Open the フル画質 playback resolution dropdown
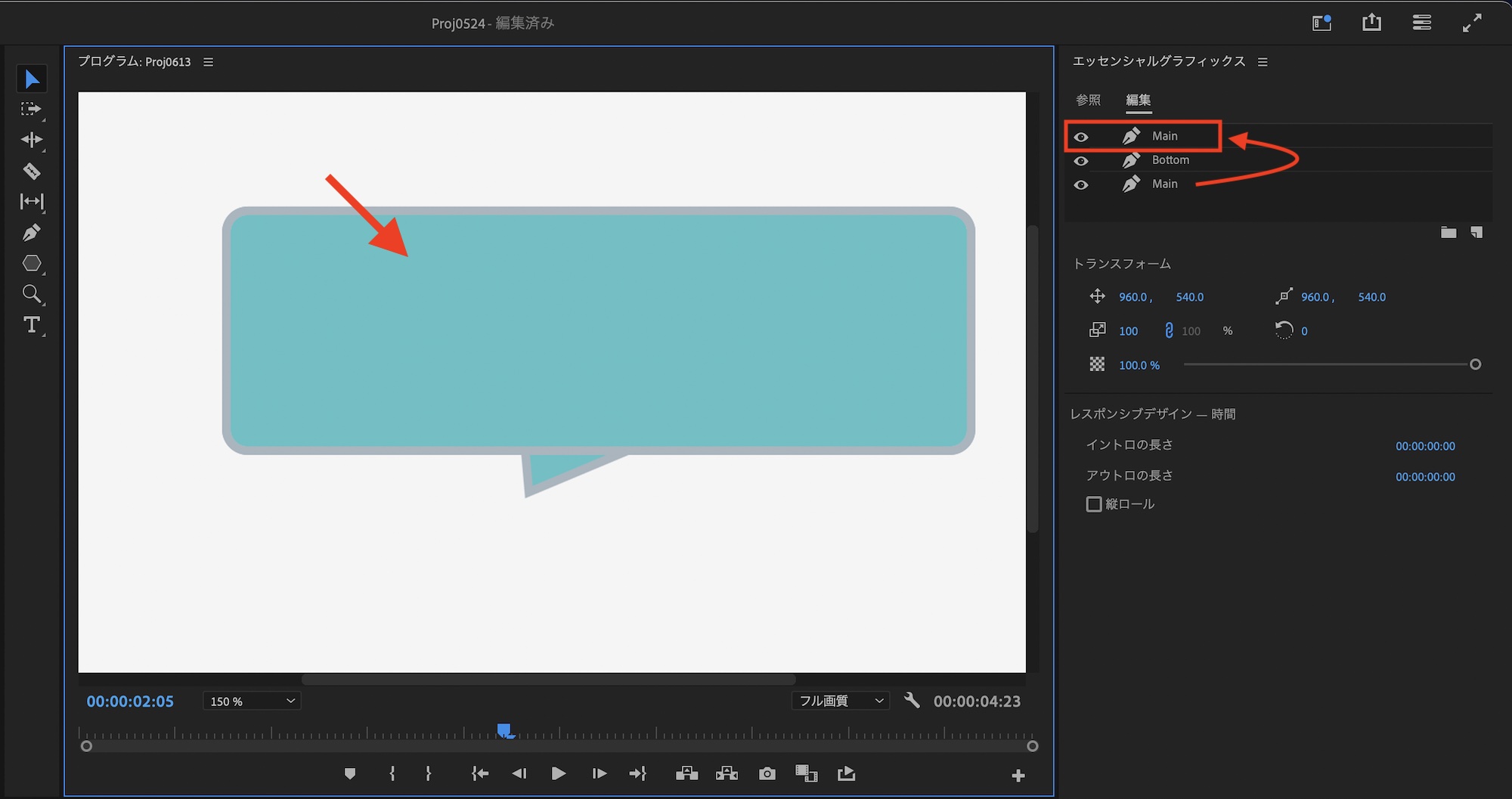The image size is (1512, 799). pos(841,701)
